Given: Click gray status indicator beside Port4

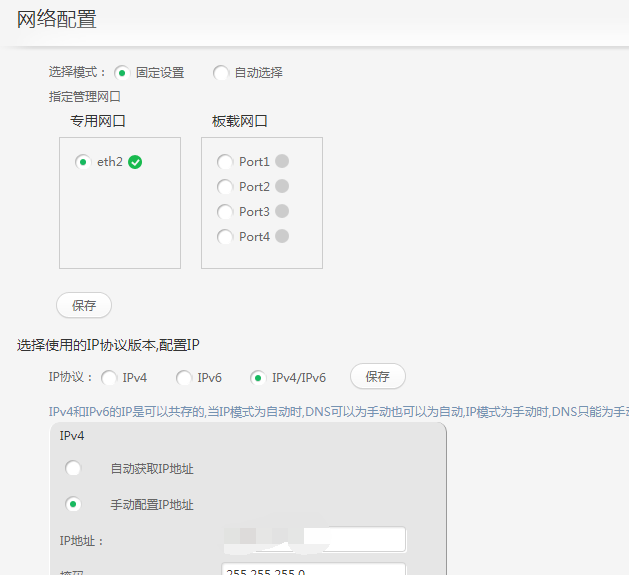Looking at the screenshot, I should (x=282, y=236).
